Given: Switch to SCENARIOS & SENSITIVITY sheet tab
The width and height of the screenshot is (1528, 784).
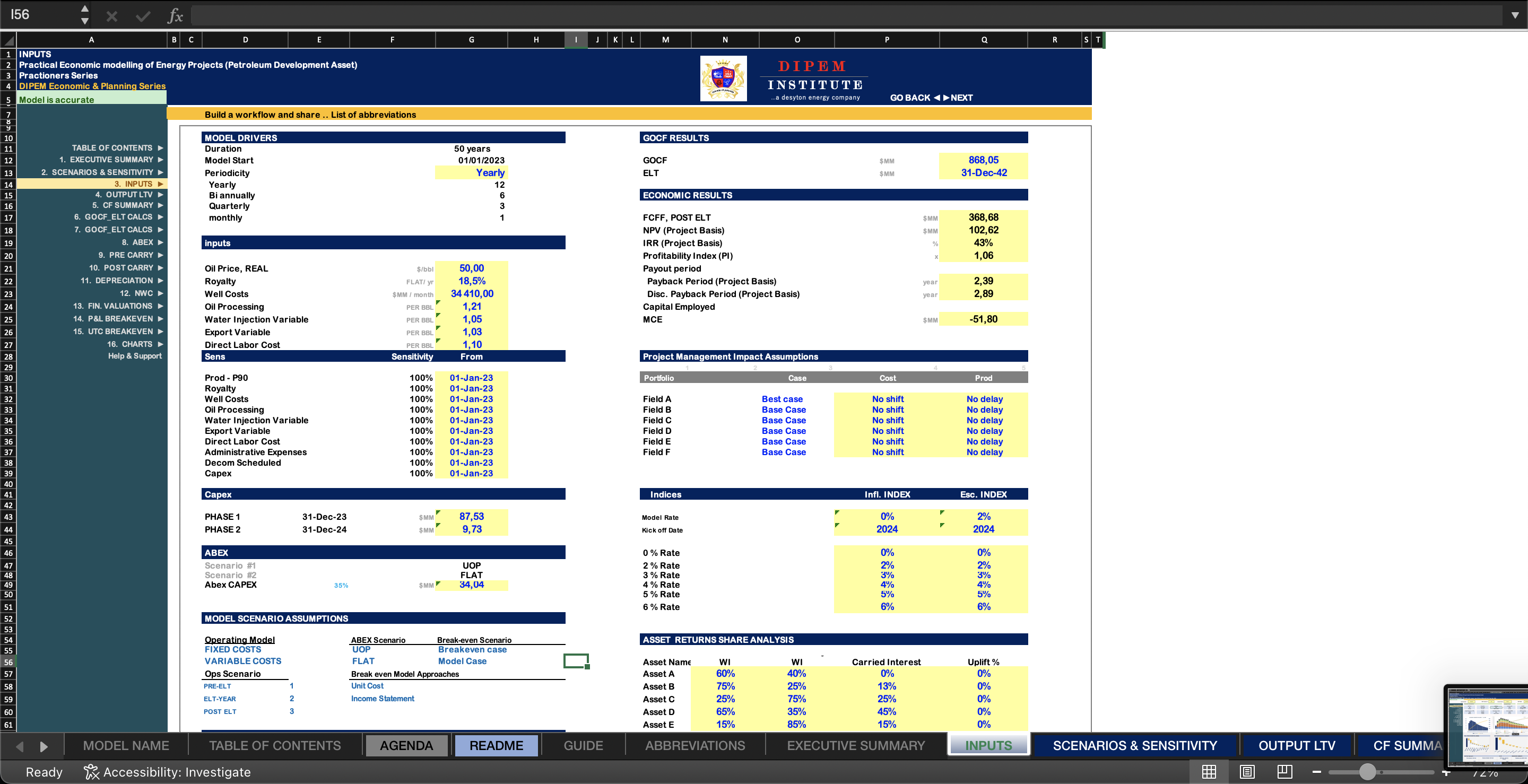Looking at the screenshot, I should click(x=1135, y=745).
